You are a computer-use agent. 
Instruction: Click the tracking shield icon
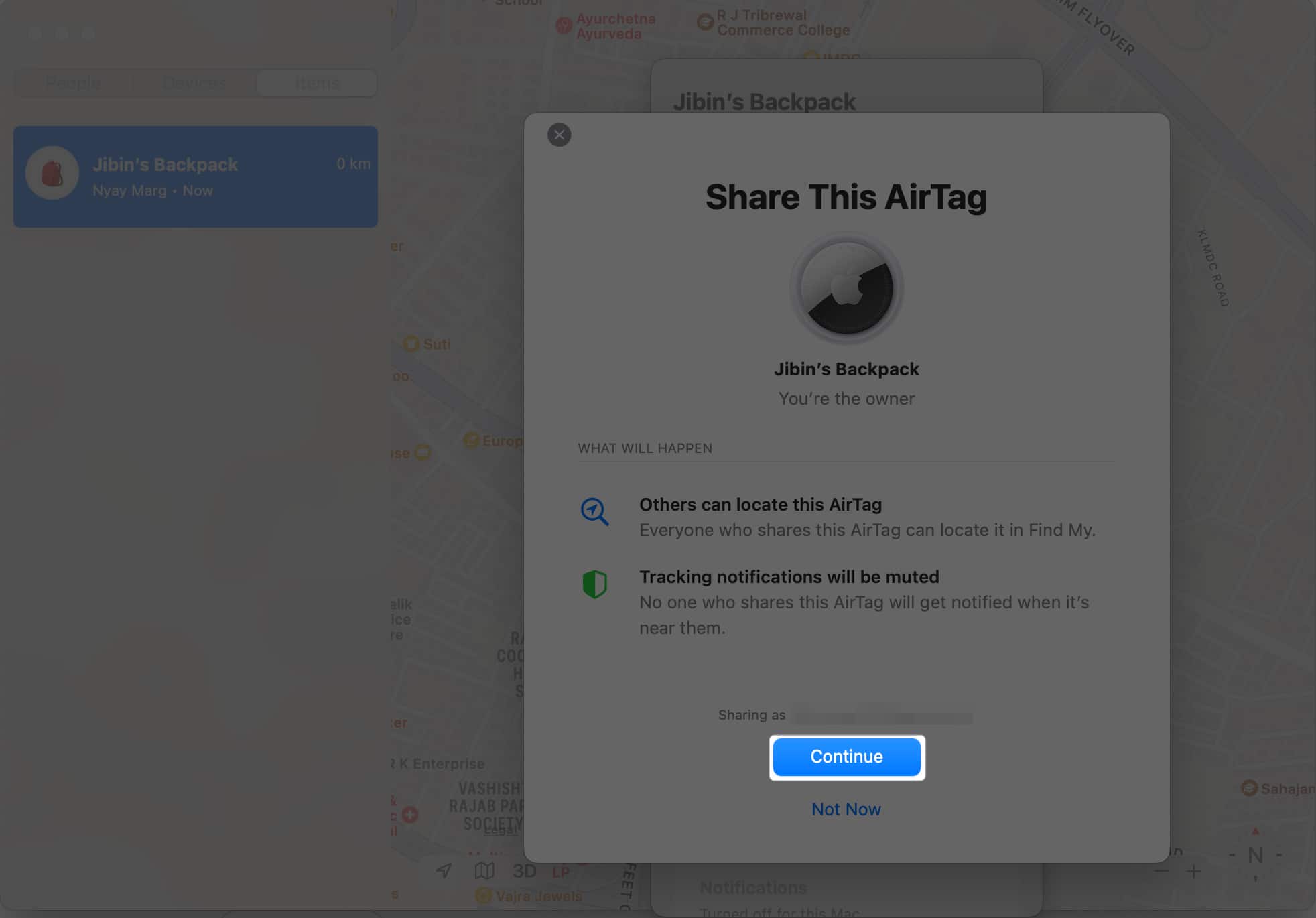(x=594, y=585)
